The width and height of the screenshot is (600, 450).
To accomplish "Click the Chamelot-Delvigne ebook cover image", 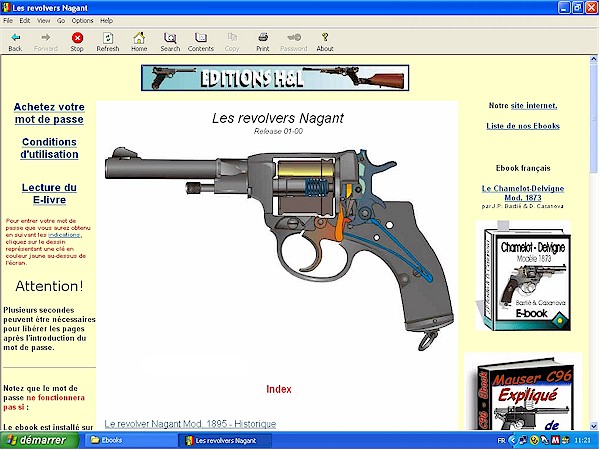I will click(x=523, y=276).
